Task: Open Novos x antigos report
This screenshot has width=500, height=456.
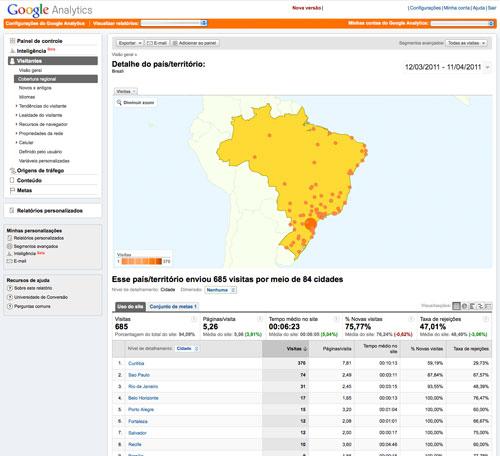Action: (35, 88)
